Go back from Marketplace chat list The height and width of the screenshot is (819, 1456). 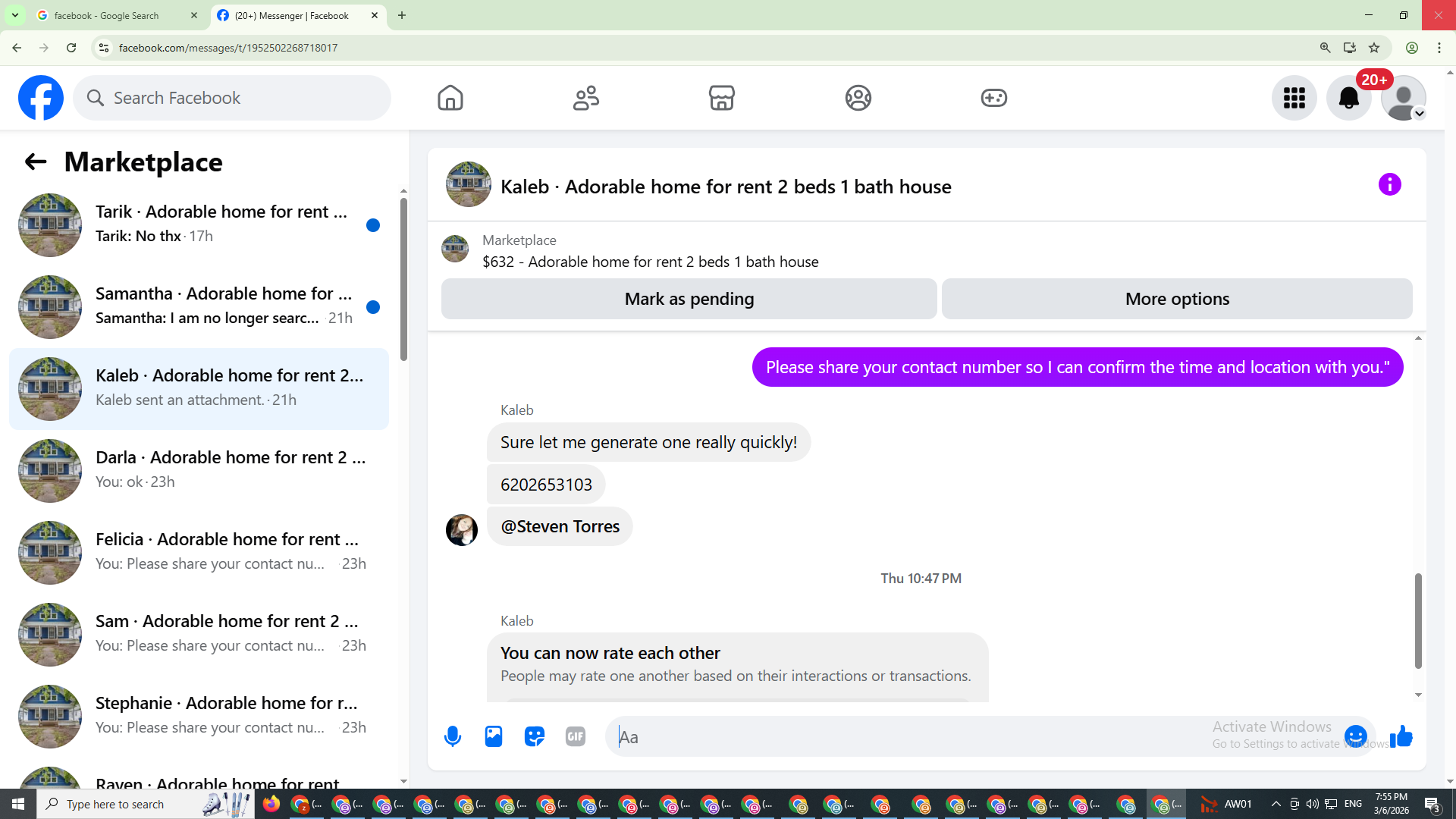coord(36,162)
